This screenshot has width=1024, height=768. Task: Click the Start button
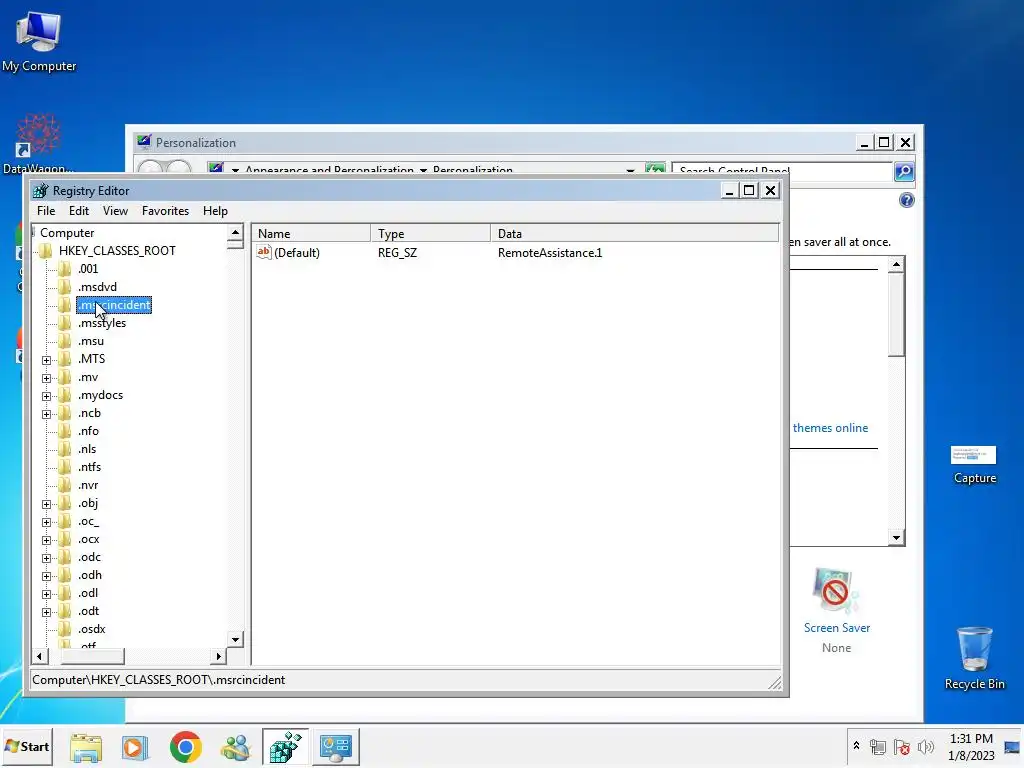(26, 746)
